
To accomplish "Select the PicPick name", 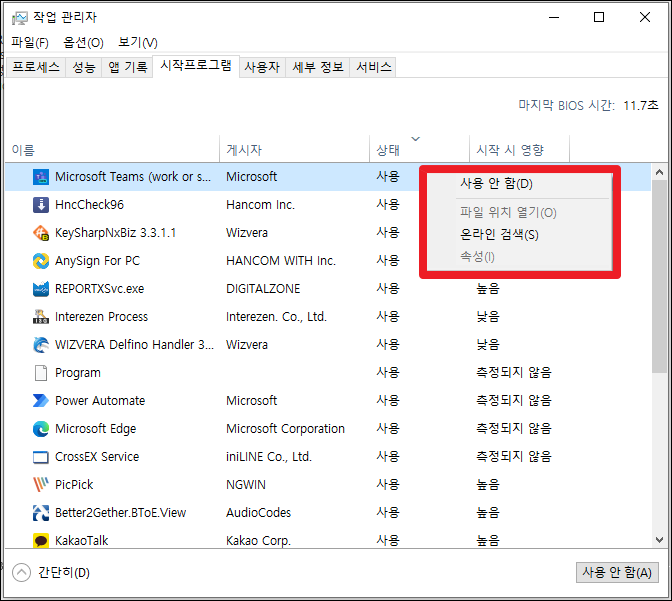I will coord(74,485).
